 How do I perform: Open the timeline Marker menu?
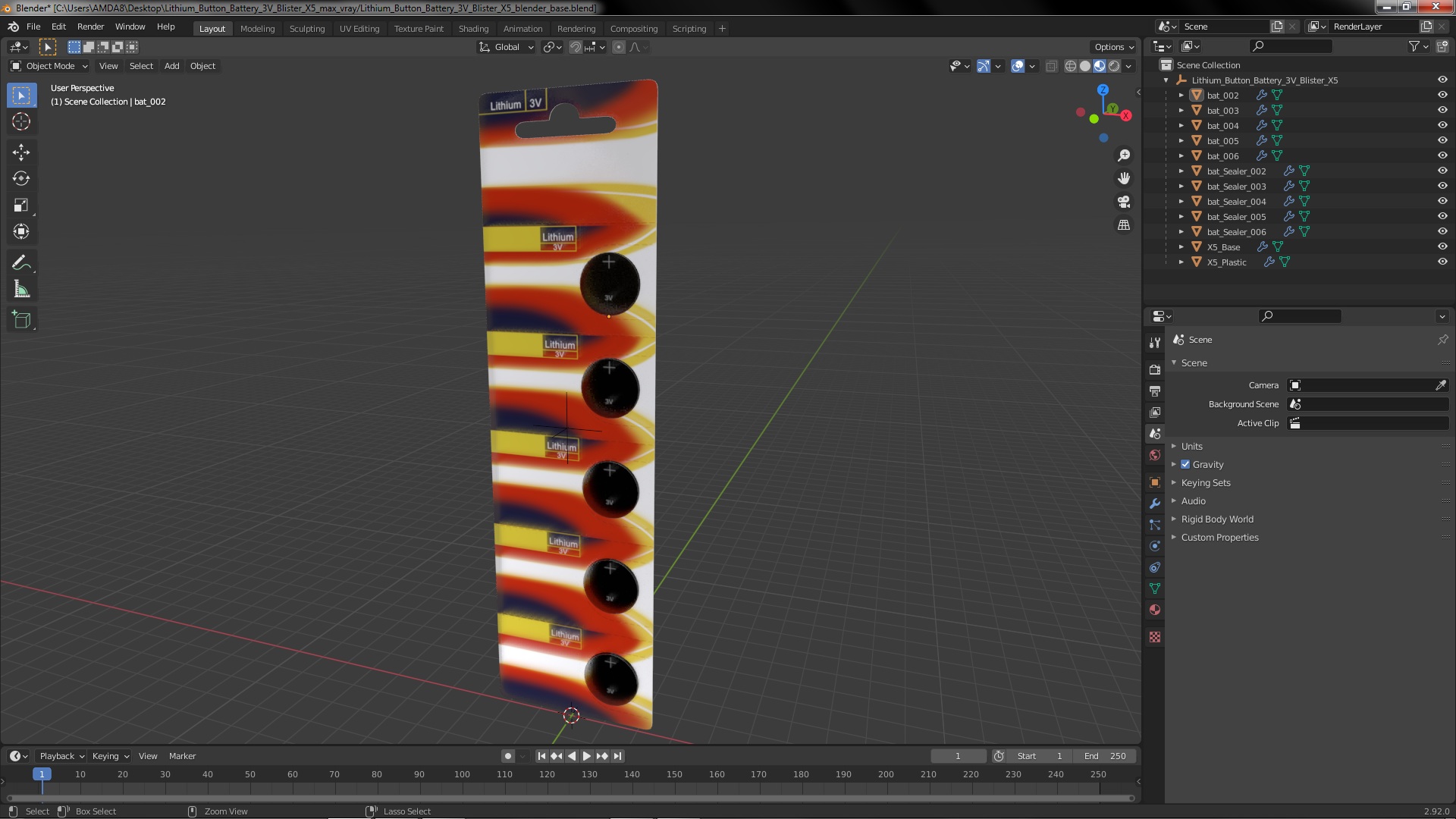coord(182,756)
